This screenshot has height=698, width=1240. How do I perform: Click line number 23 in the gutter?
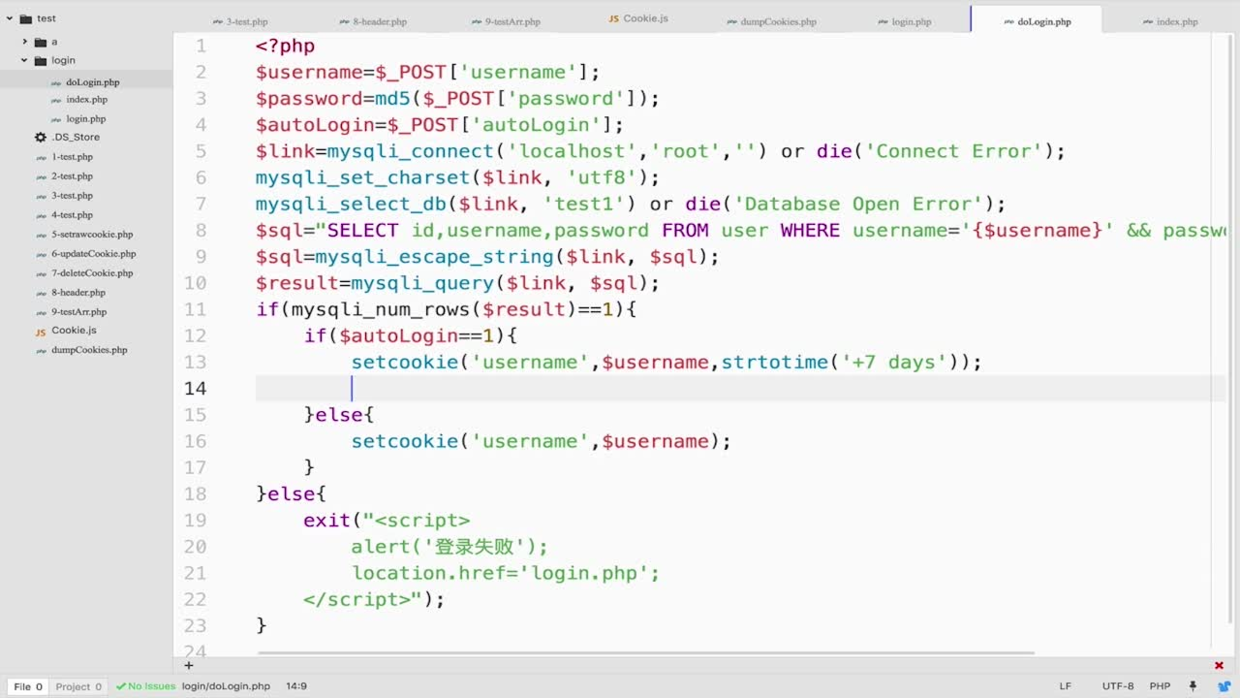(195, 625)
